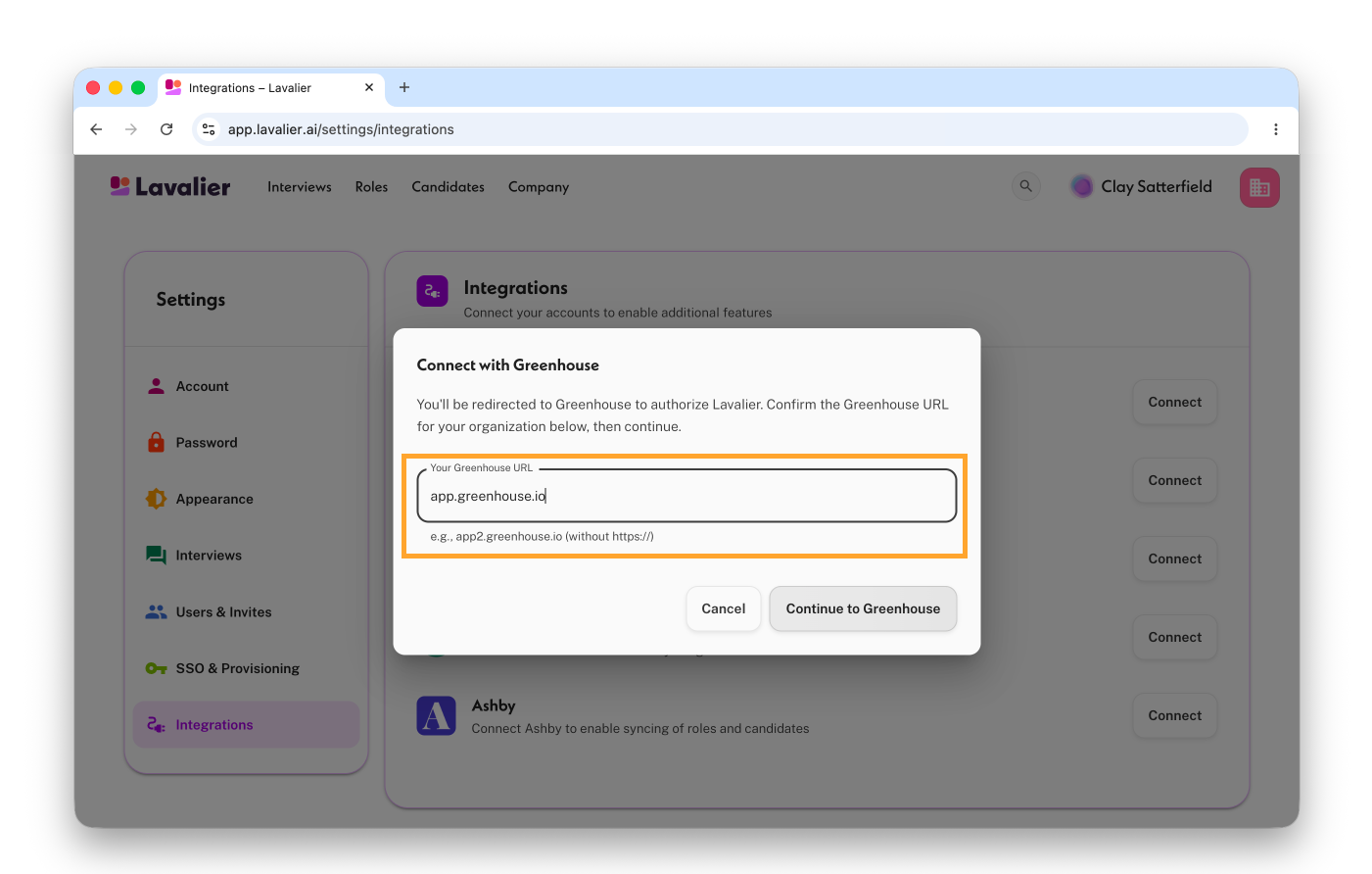Click the Integrations plug icon in sidebar
Screen dimensions: 1372x874
[x=156, y=725]
